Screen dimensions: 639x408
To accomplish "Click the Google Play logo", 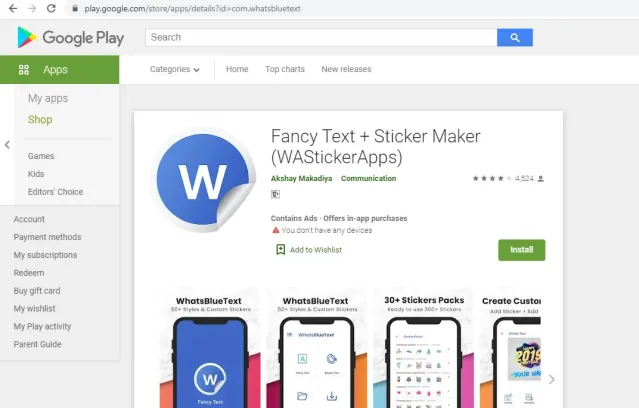I will pos(71,37).
